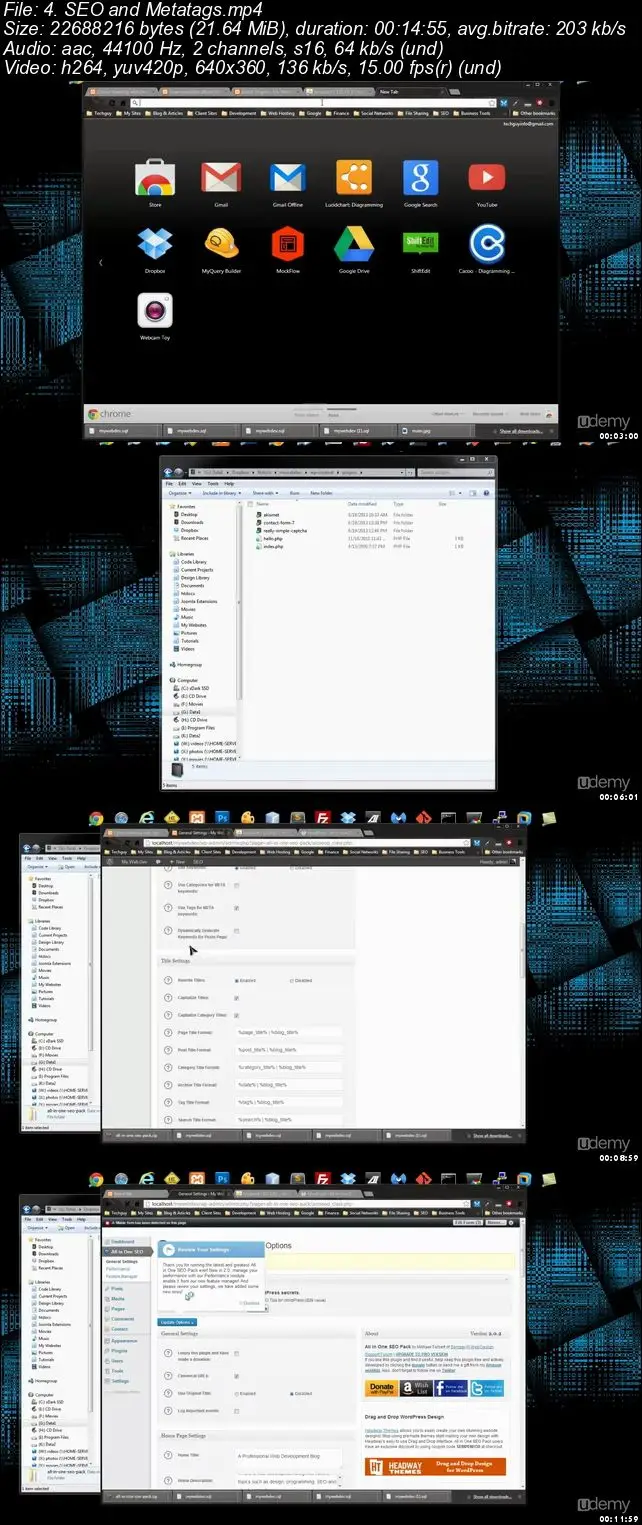This screenshot has width=642, height=1525.
Task: Select the akismet folder
Action: click(x=270, y=514)
